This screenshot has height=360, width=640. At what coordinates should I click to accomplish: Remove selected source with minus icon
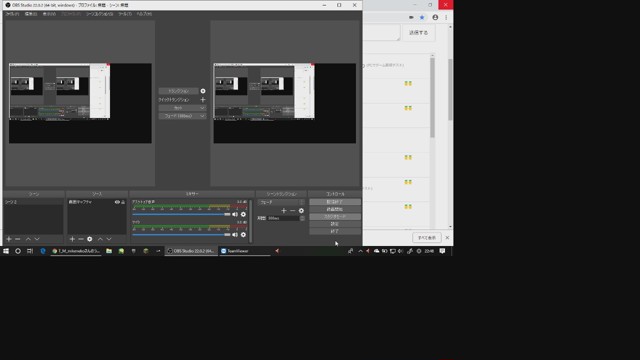pyautogui.click(x=81, y=239)
